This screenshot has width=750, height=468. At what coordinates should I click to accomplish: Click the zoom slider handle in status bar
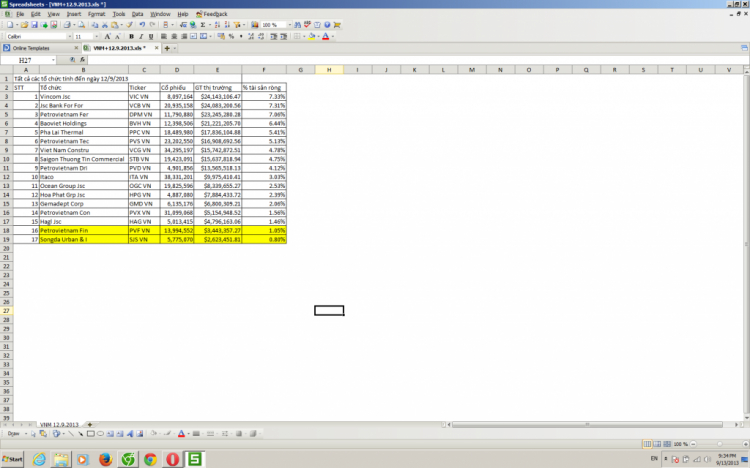pos(719,444)
